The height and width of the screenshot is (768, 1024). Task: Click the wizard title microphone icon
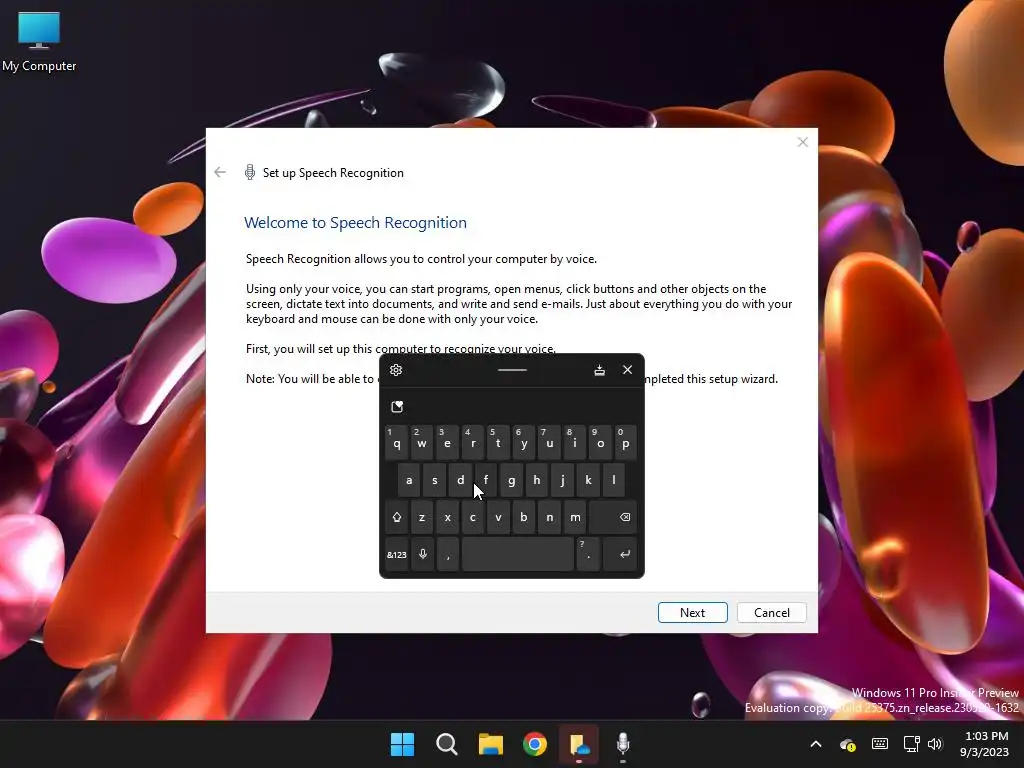coord(249,172)
